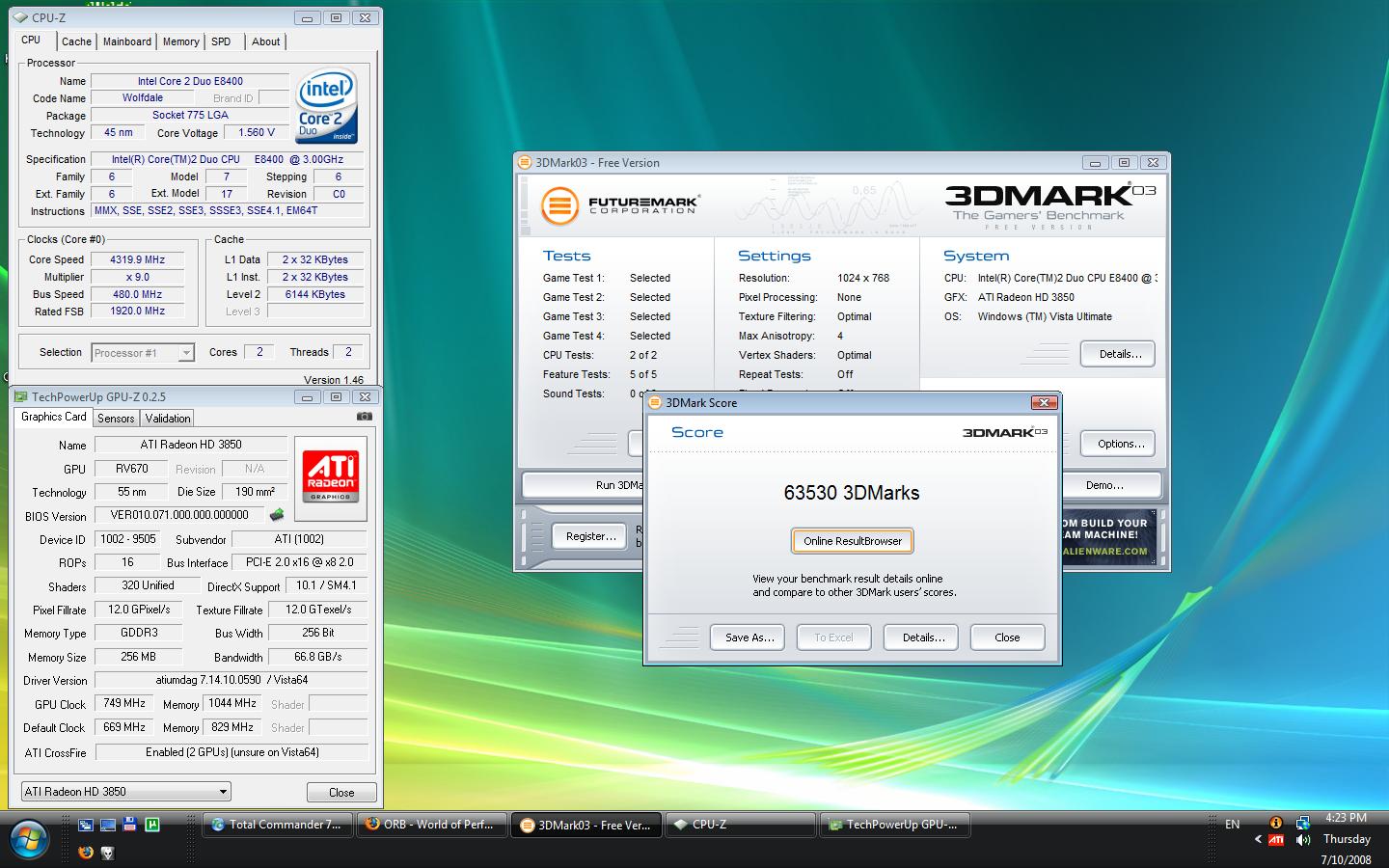Click the GPU Clock value 749 MHz
Screen dimensions: 1389x868
[124, 704]
